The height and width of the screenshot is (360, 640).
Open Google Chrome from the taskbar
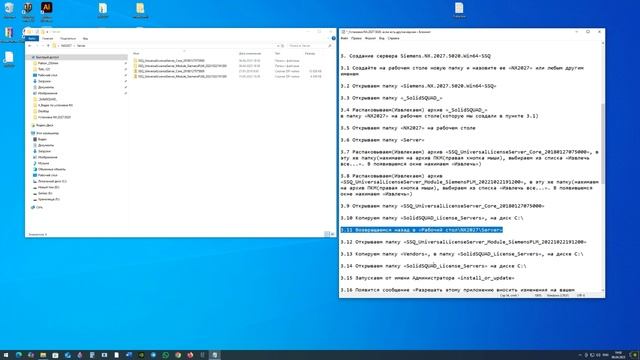click(x=178, y=355)
